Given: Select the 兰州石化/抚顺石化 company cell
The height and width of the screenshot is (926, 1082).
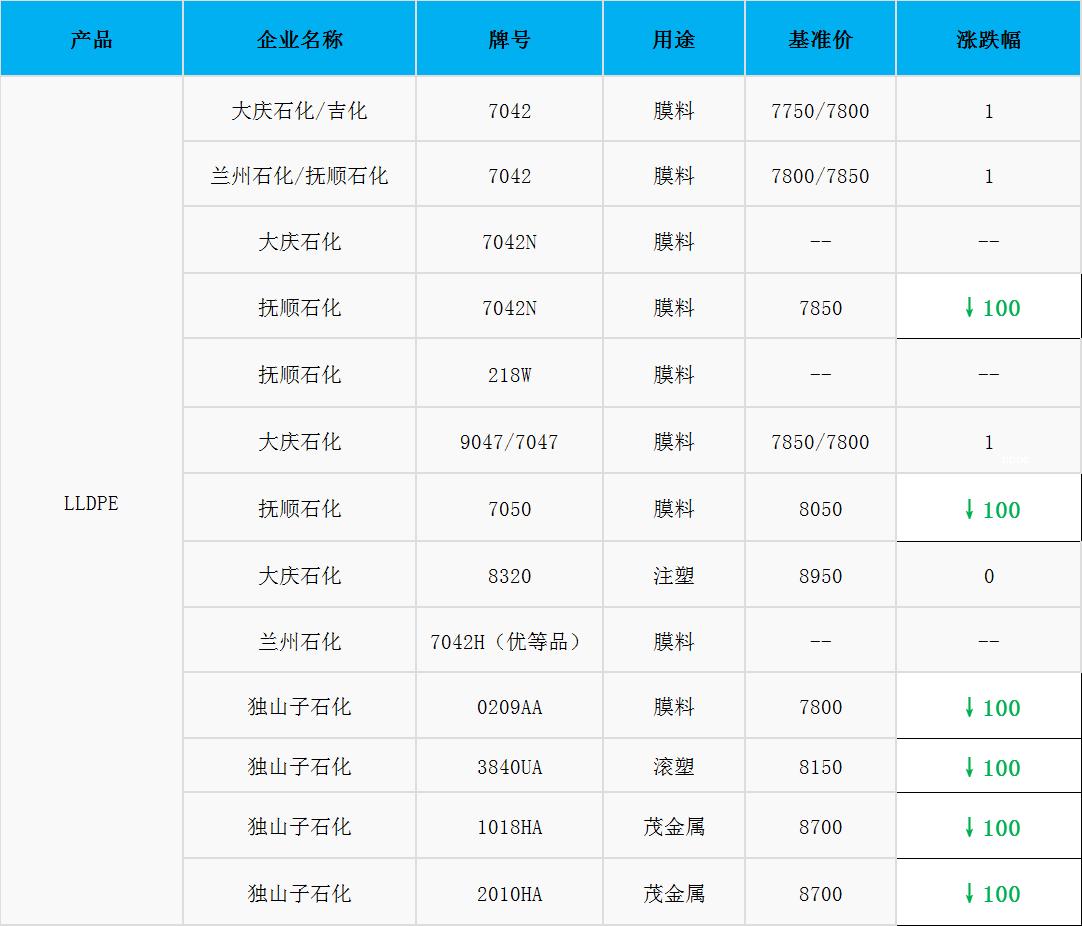Looking at the screenshot, I should (x=300, y=176).
